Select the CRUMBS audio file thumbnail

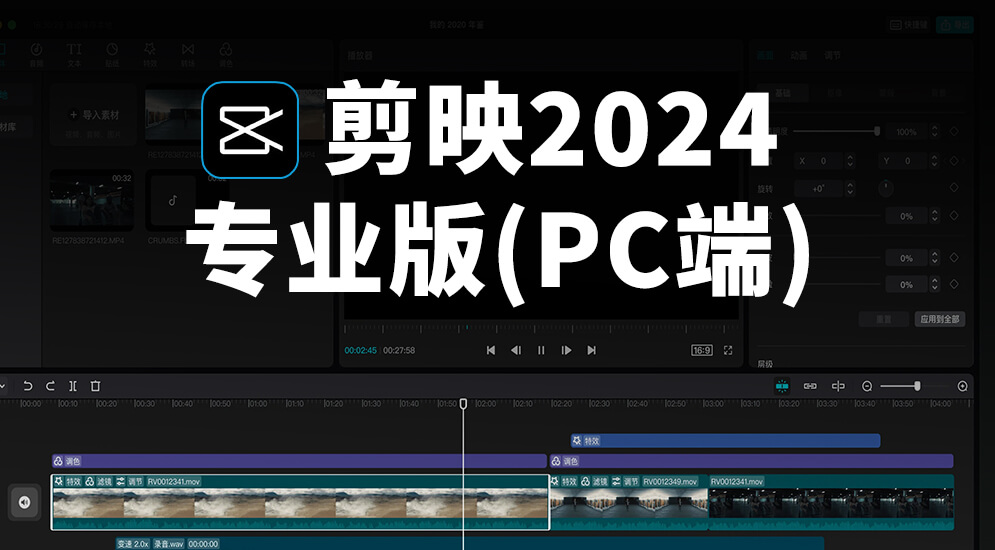[x=172, y=200]
